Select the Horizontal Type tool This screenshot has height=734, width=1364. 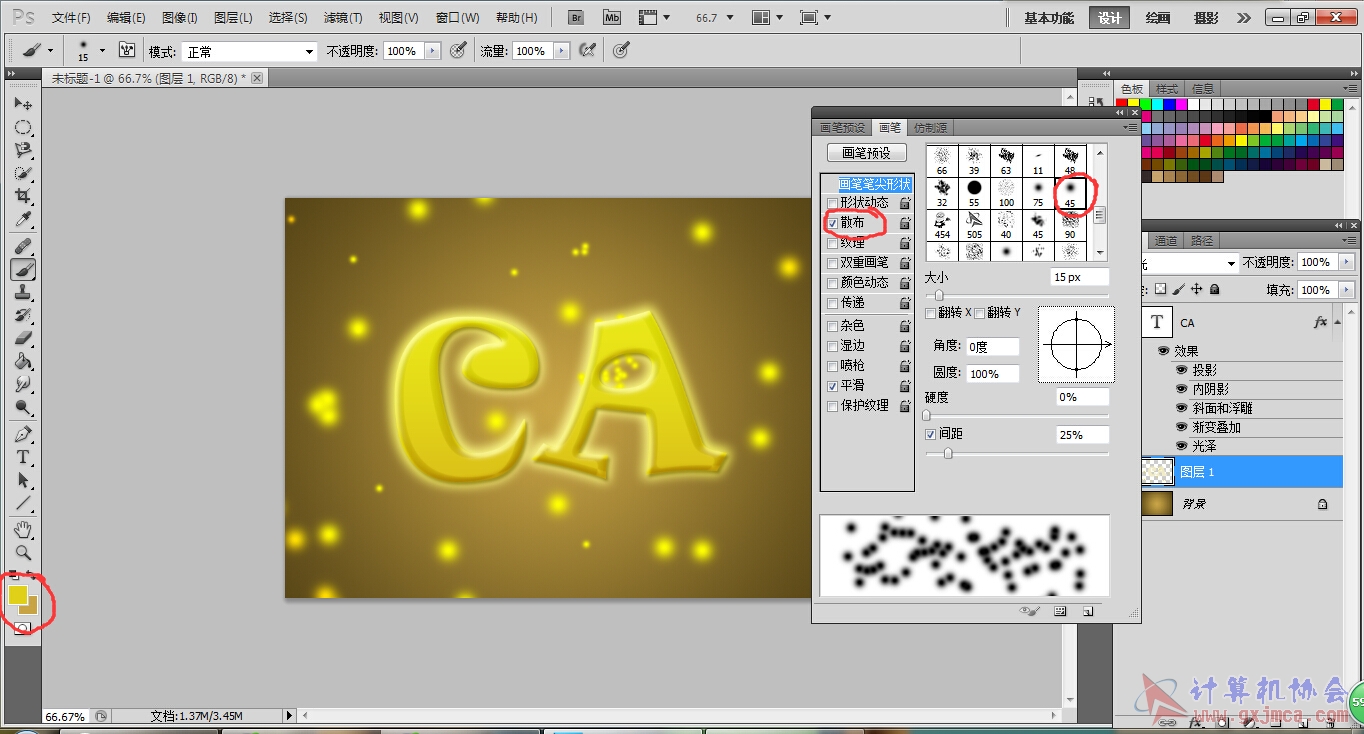pyautogui.click(x=23, y=457)
